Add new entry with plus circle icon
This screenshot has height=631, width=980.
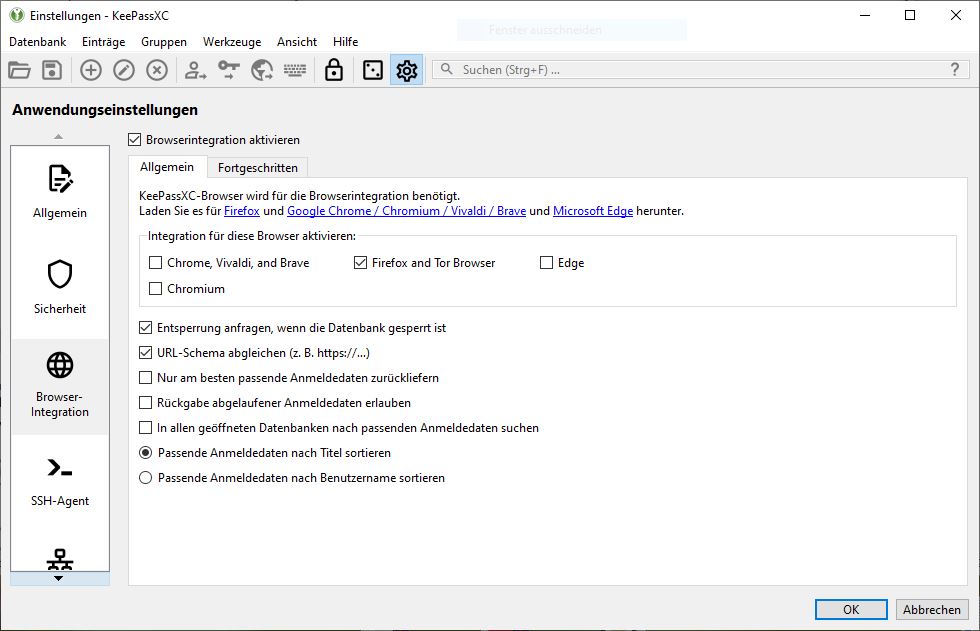pos(91,70)
